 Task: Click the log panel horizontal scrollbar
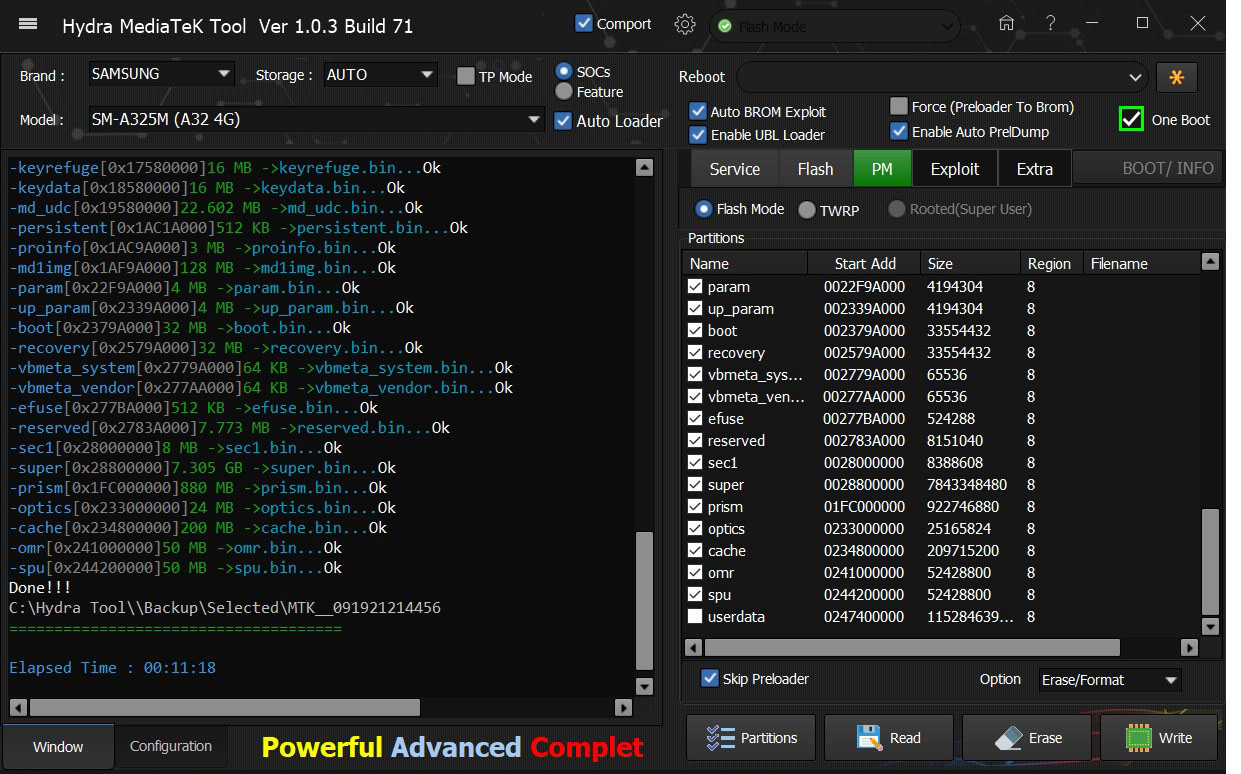point(225,707)
